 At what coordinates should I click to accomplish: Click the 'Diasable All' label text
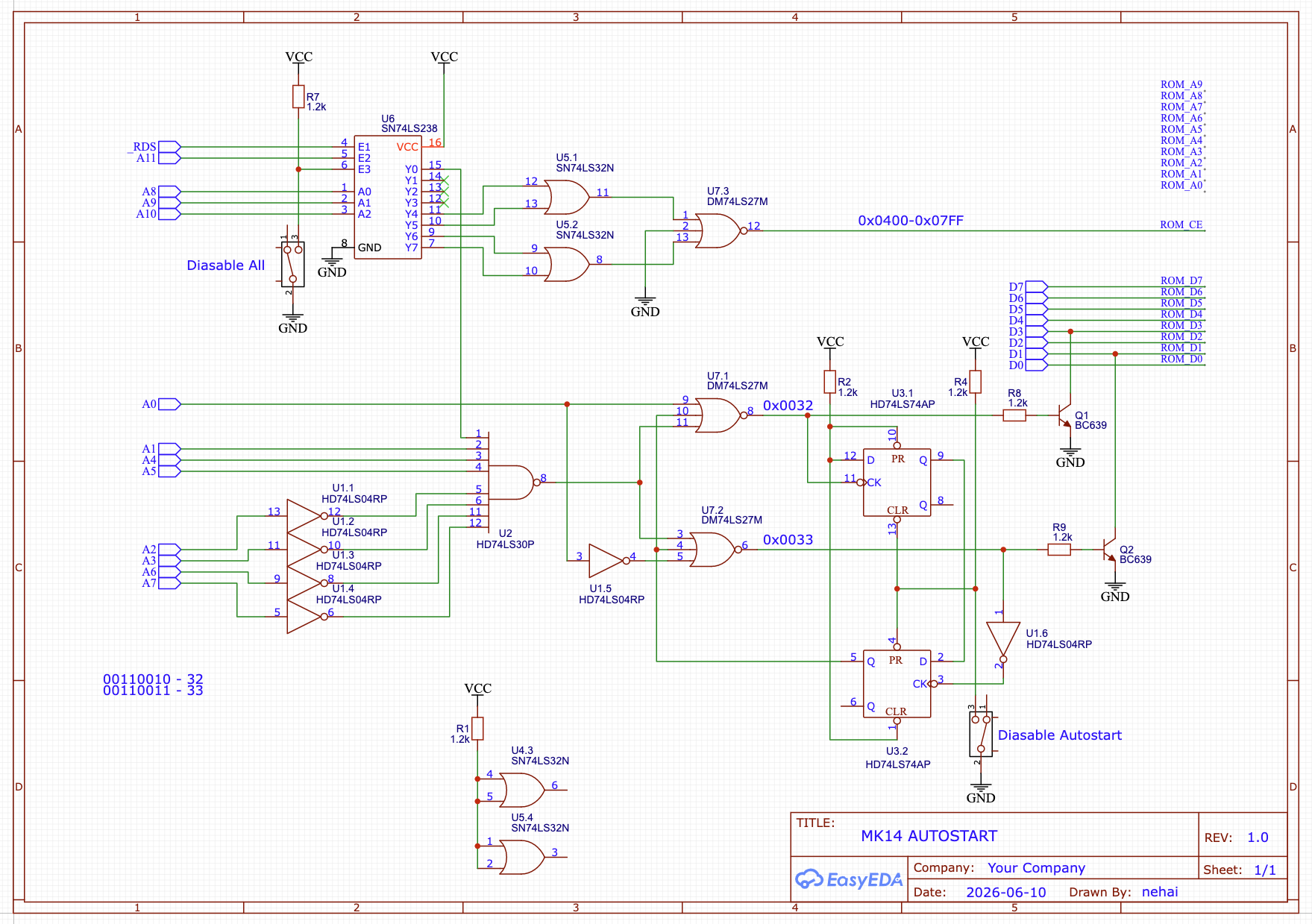point(225,265)
